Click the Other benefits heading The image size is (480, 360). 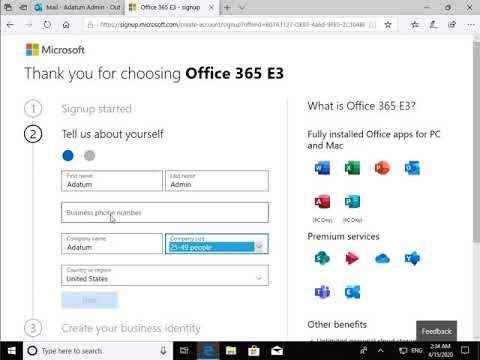(x=337, y=324)
